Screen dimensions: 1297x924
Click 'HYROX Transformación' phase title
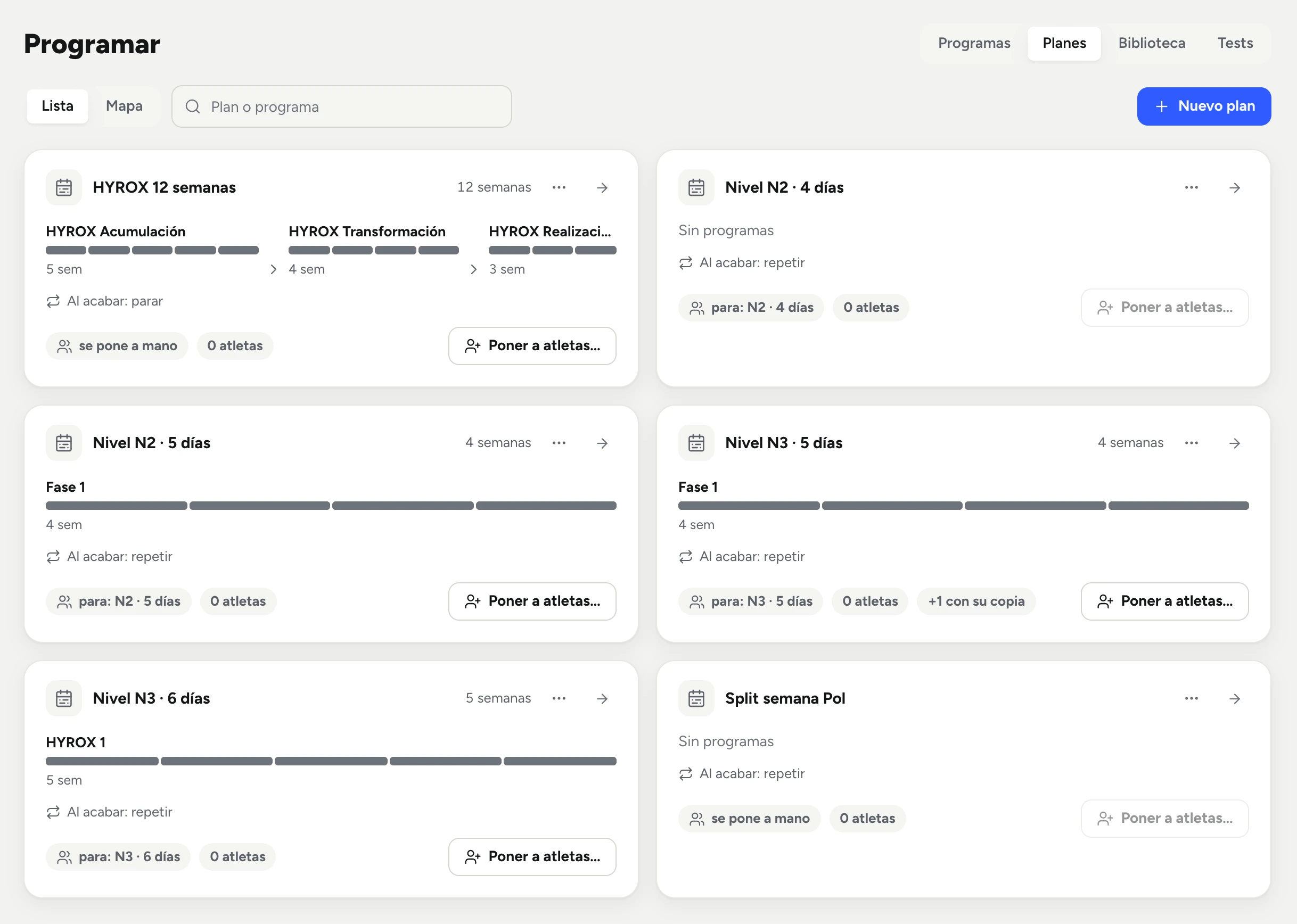click(367, 232)
